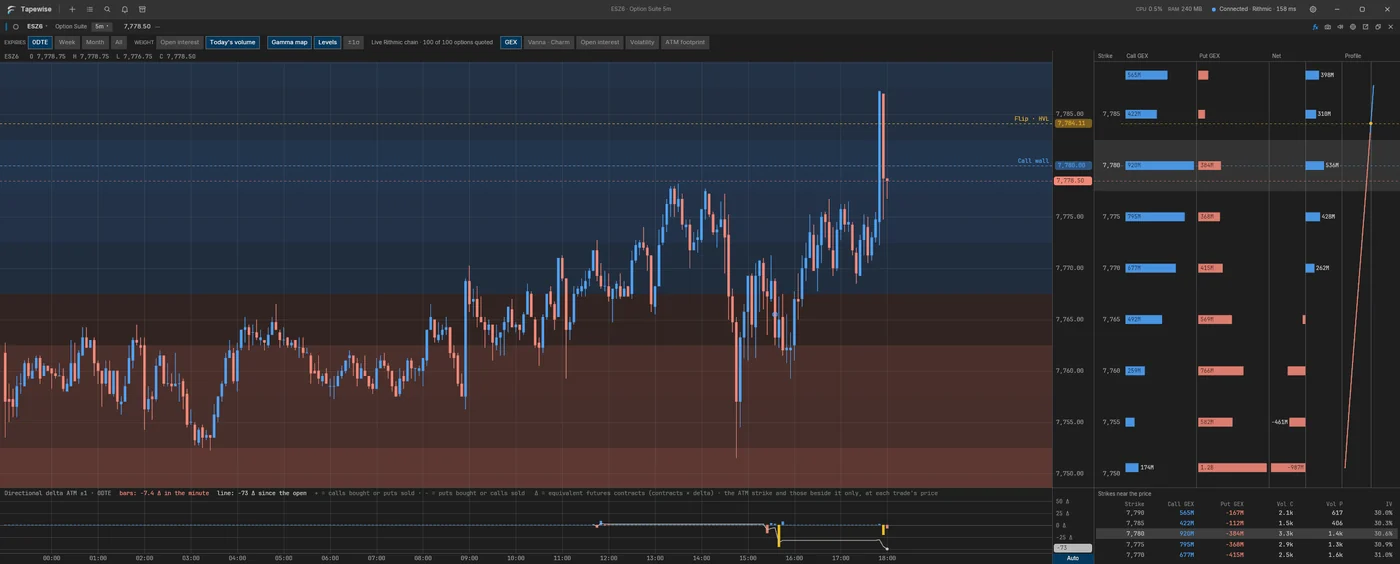This screenshot has height=564, width=1400.
Task: Click the -73 delta value box
Action: point(1073,548)
